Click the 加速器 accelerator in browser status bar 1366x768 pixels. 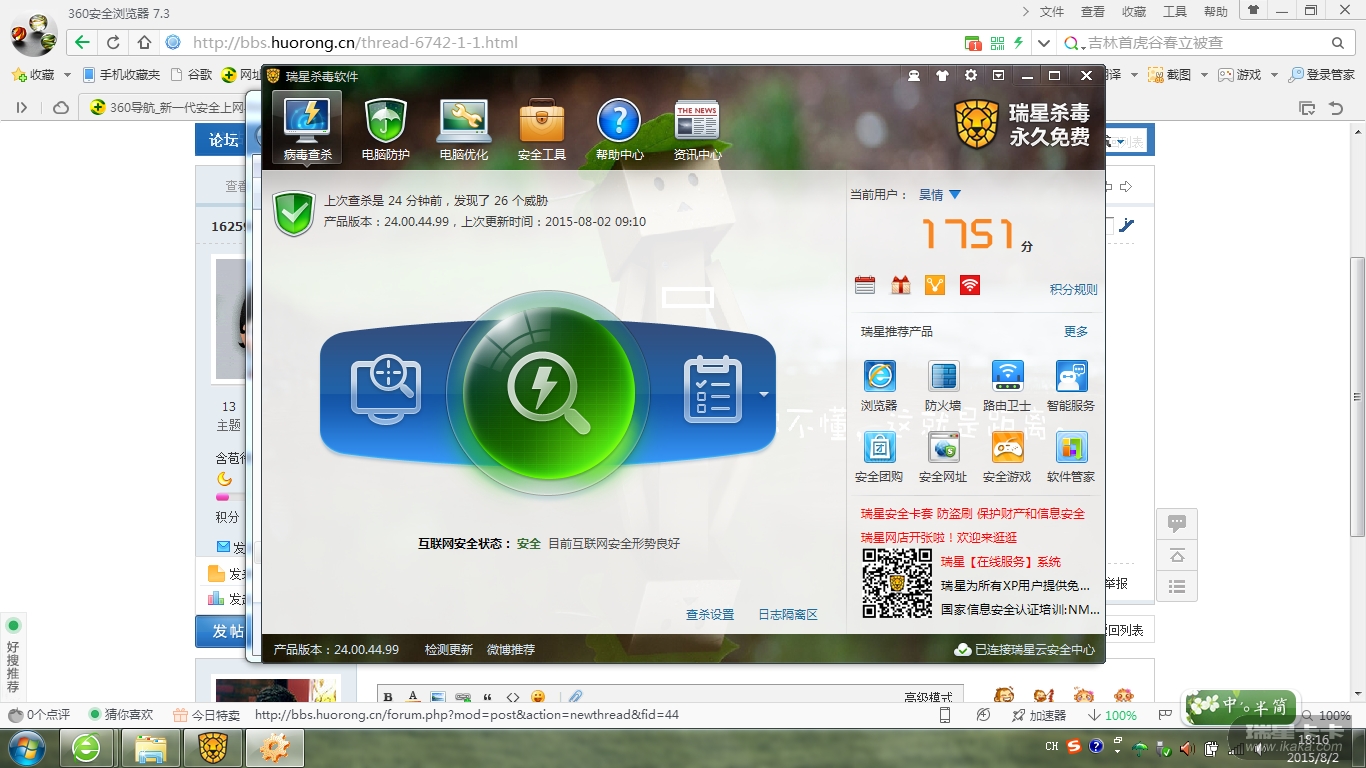point(1039,715)
